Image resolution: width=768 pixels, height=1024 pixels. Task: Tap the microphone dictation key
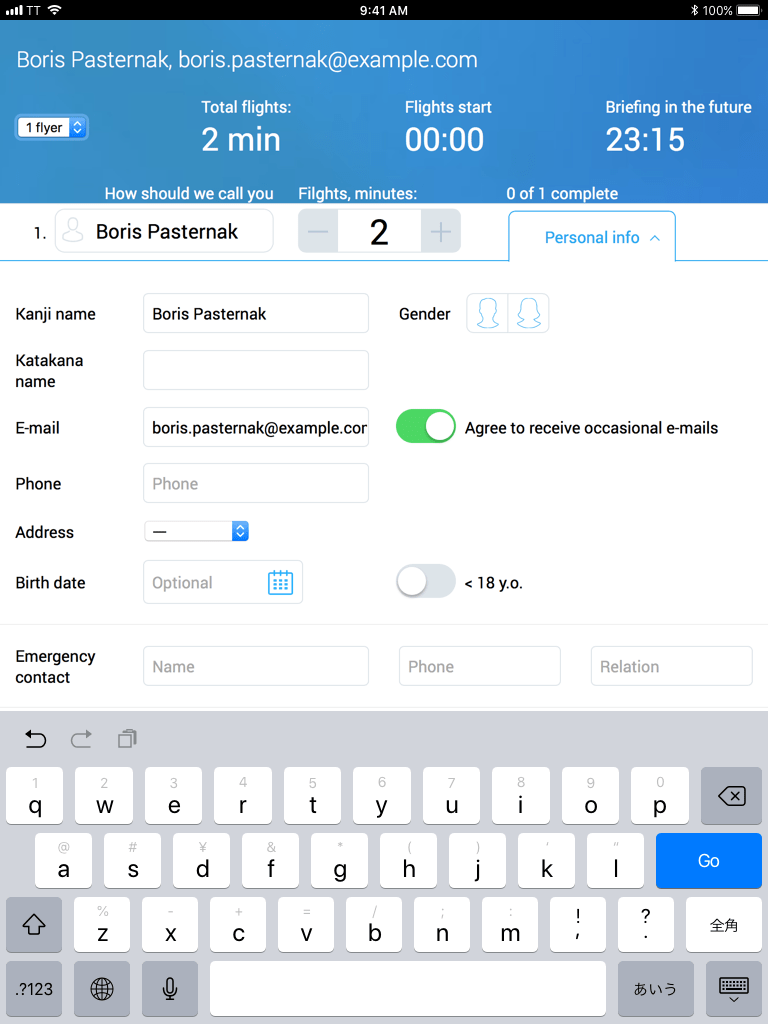[x=170, y=989]
